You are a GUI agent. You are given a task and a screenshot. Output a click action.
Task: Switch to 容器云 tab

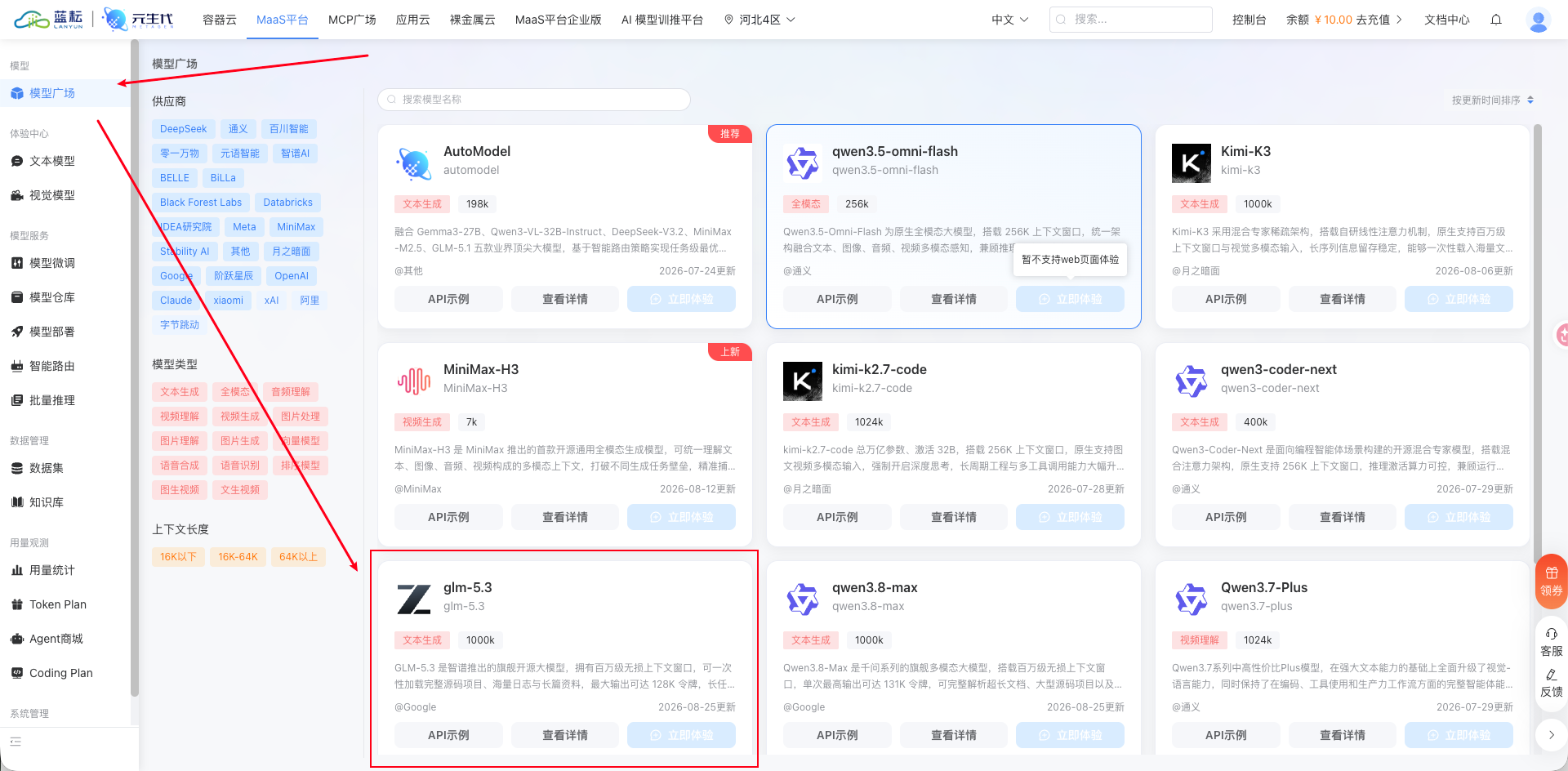[220, 20]
